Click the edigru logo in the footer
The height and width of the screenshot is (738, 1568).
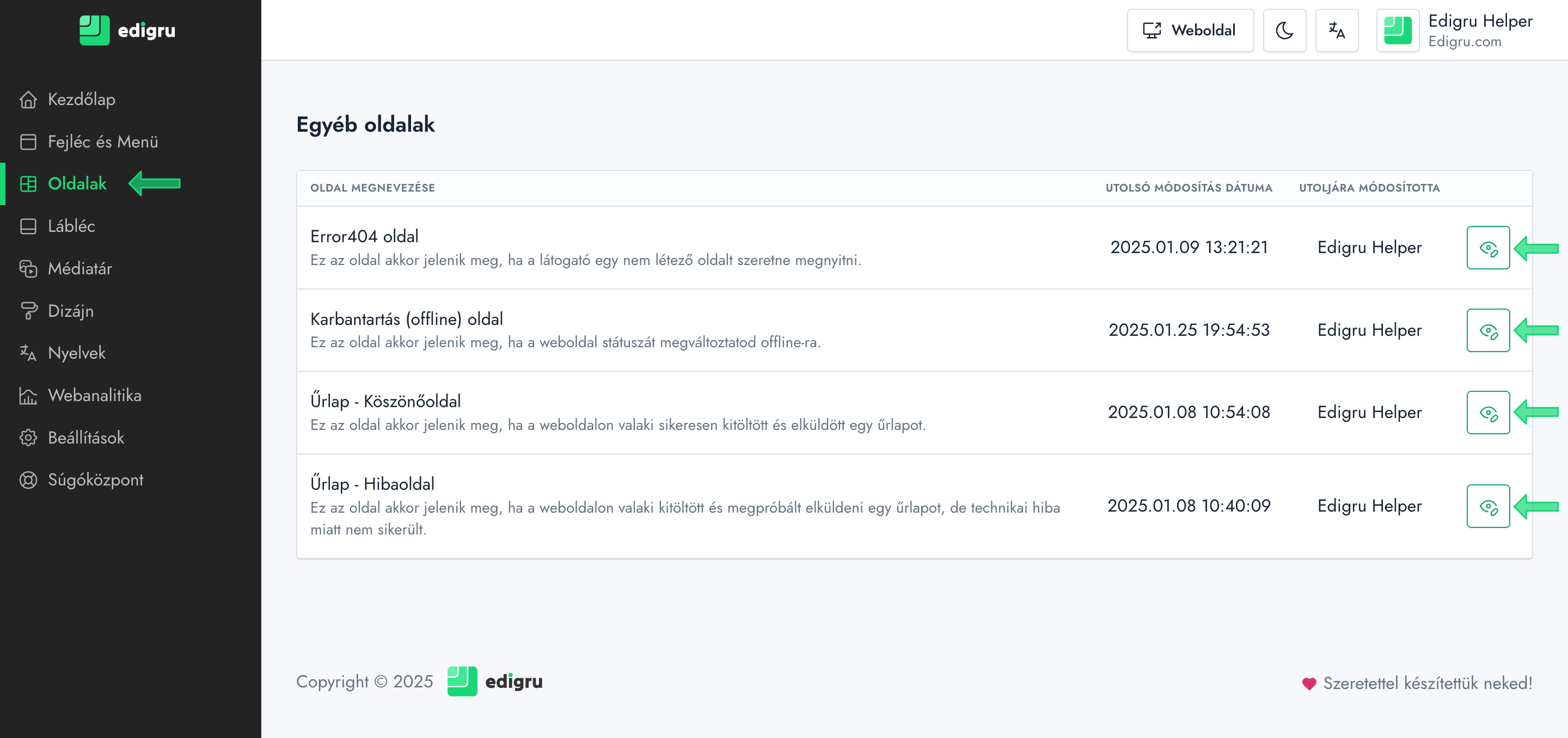coord(494,681)
